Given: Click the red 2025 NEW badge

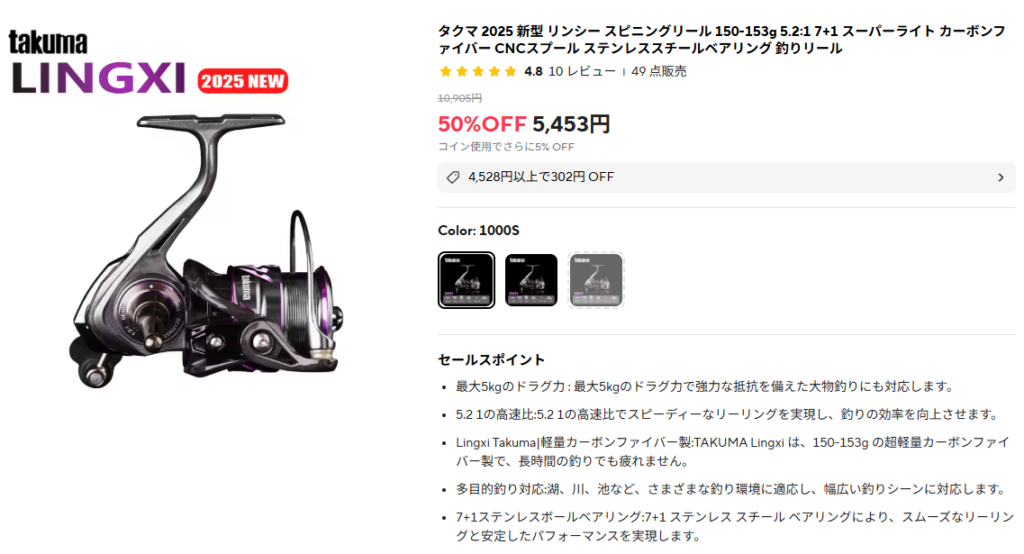Looking at the screenshot, I should coord(242,81).
